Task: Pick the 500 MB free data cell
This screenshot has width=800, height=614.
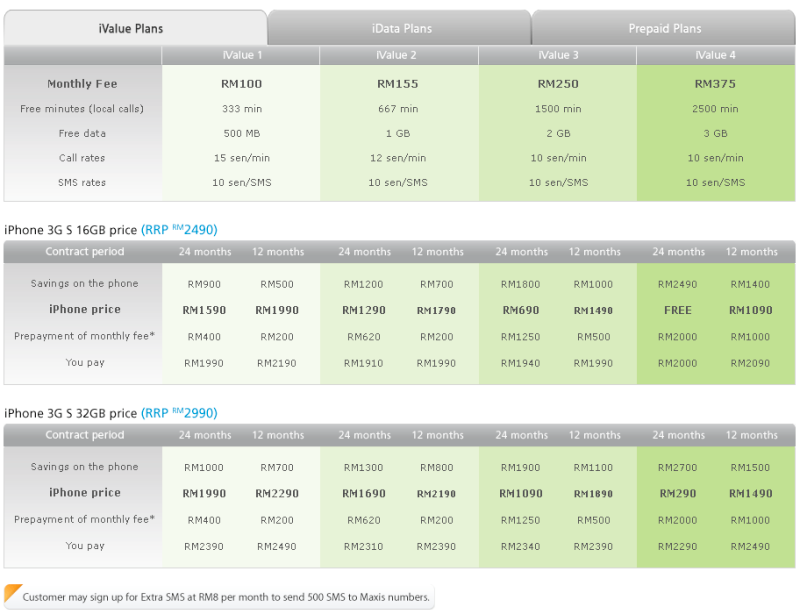Action: click(x=242, y=133)
